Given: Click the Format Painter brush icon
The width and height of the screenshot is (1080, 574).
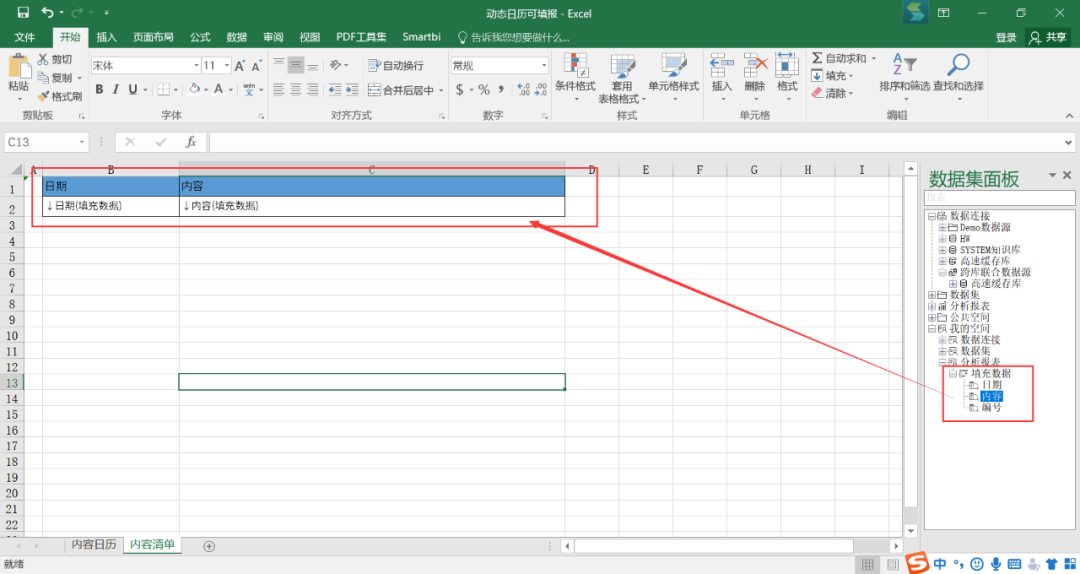Looking at the screenshot, I should click(44, 96).
